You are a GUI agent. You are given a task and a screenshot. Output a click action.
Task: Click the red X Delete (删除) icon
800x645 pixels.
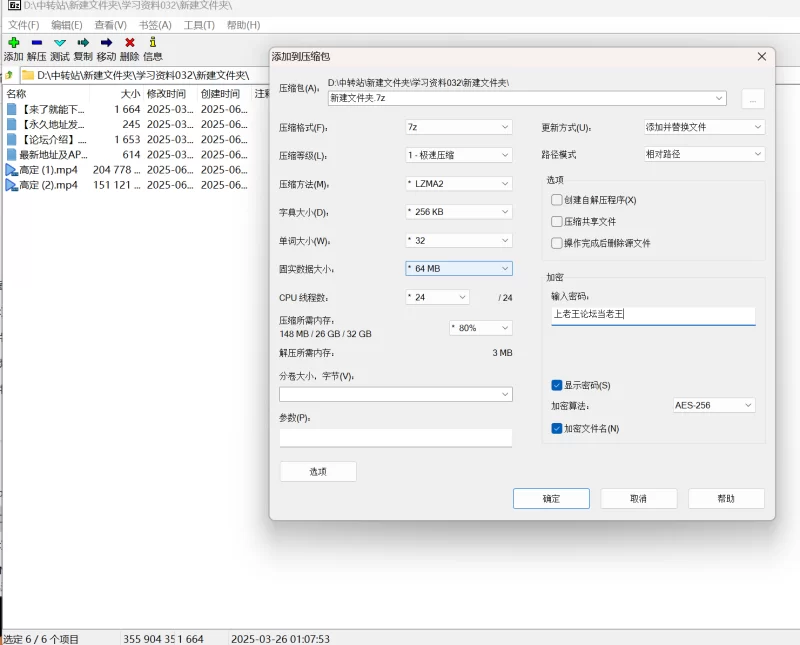click(130, 42)
